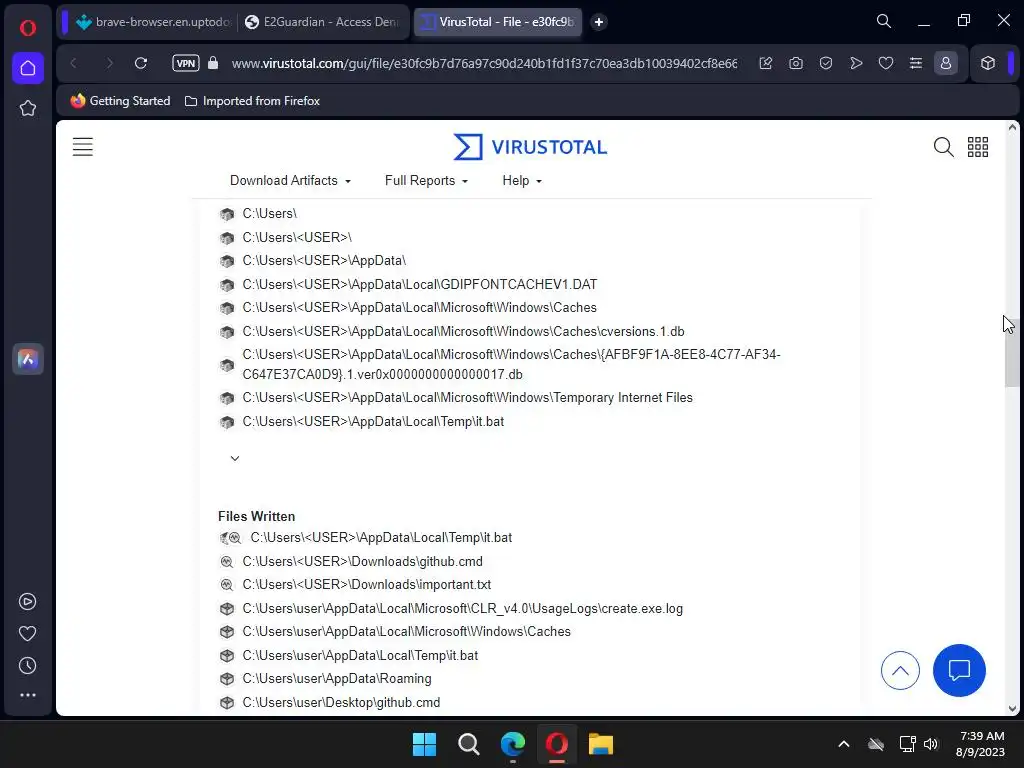Open Easy Setup sliders icon

[916, 63]
